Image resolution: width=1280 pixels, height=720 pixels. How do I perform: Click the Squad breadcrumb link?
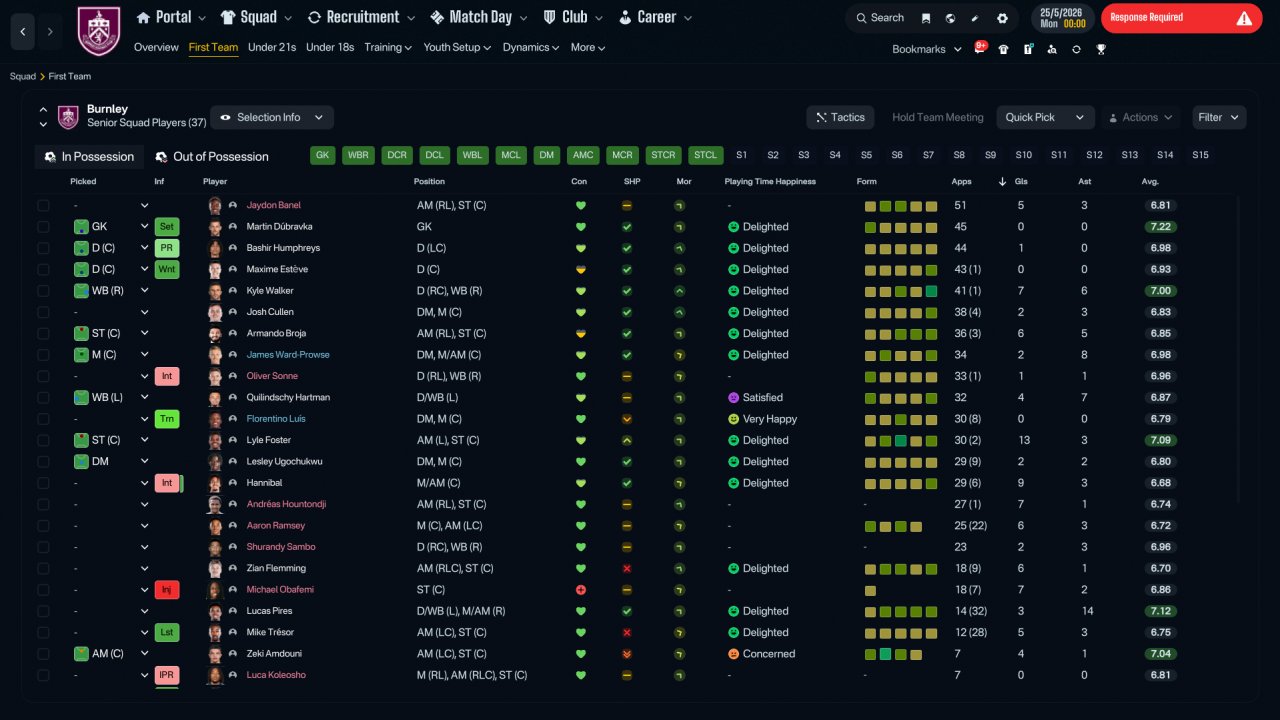point(23,77)
